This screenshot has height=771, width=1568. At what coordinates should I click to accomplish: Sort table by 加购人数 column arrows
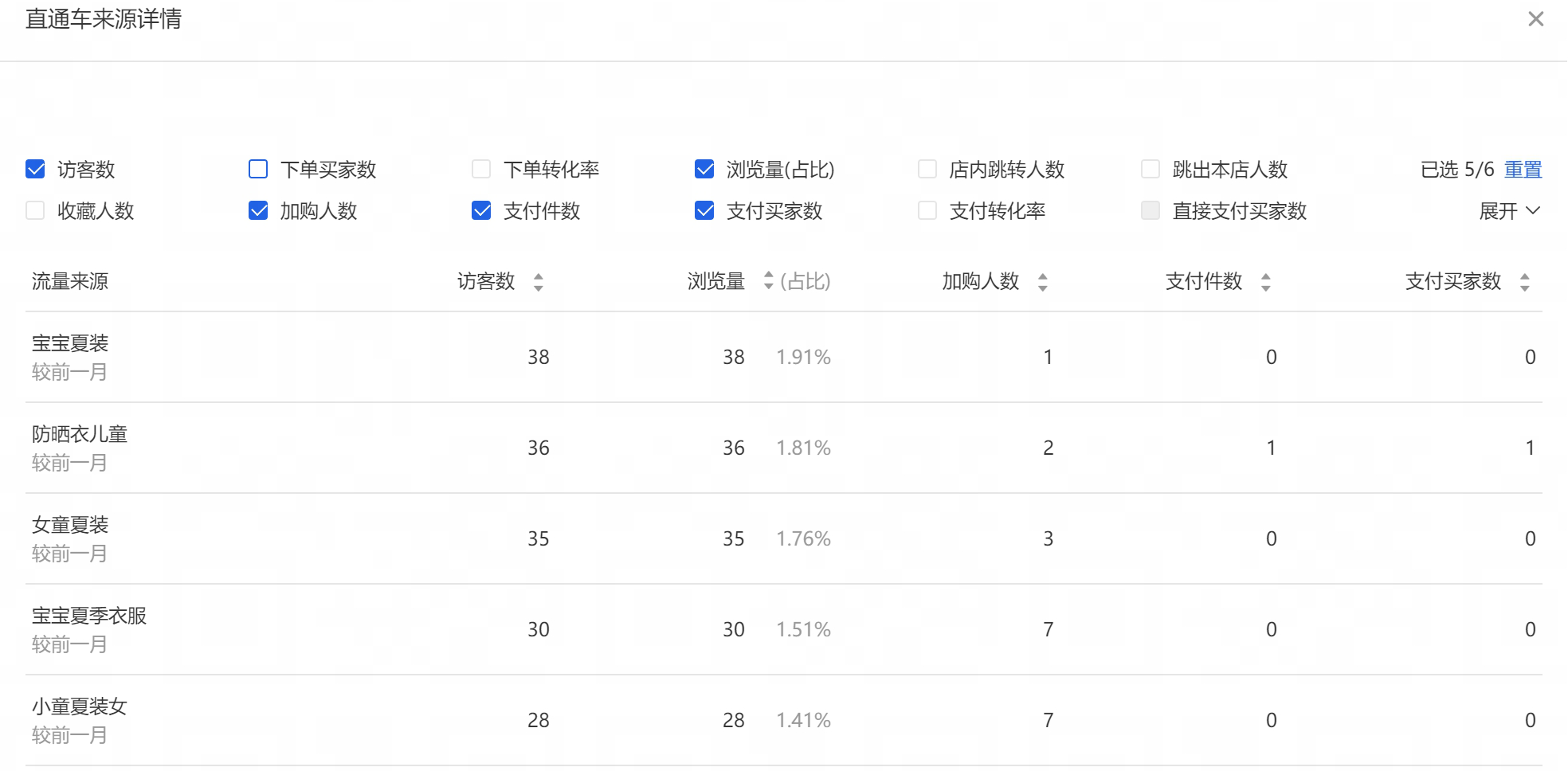(x=1042, y=282)
